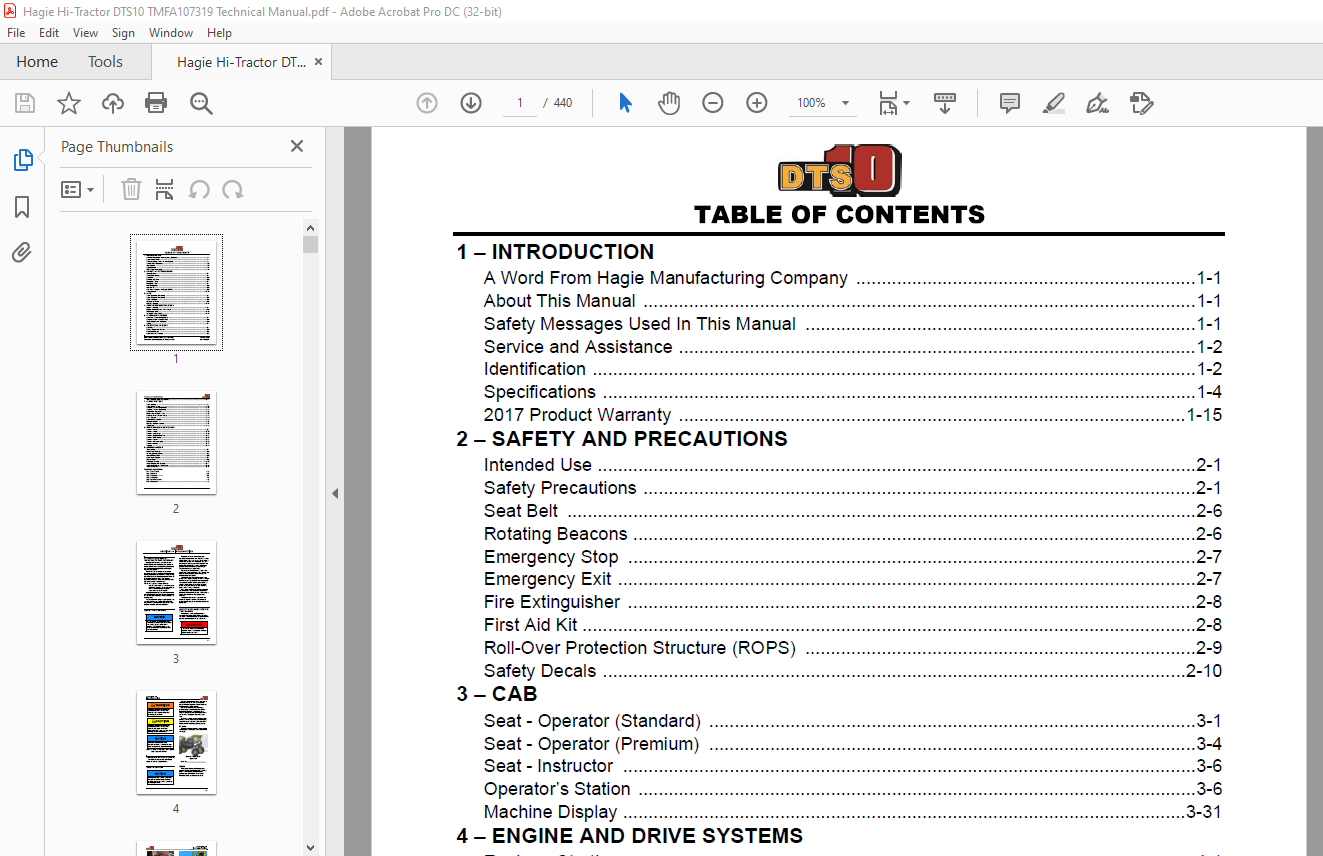Collapse navigation pane with side arrow
1323x856 pixels.
[x=335, y=493]
